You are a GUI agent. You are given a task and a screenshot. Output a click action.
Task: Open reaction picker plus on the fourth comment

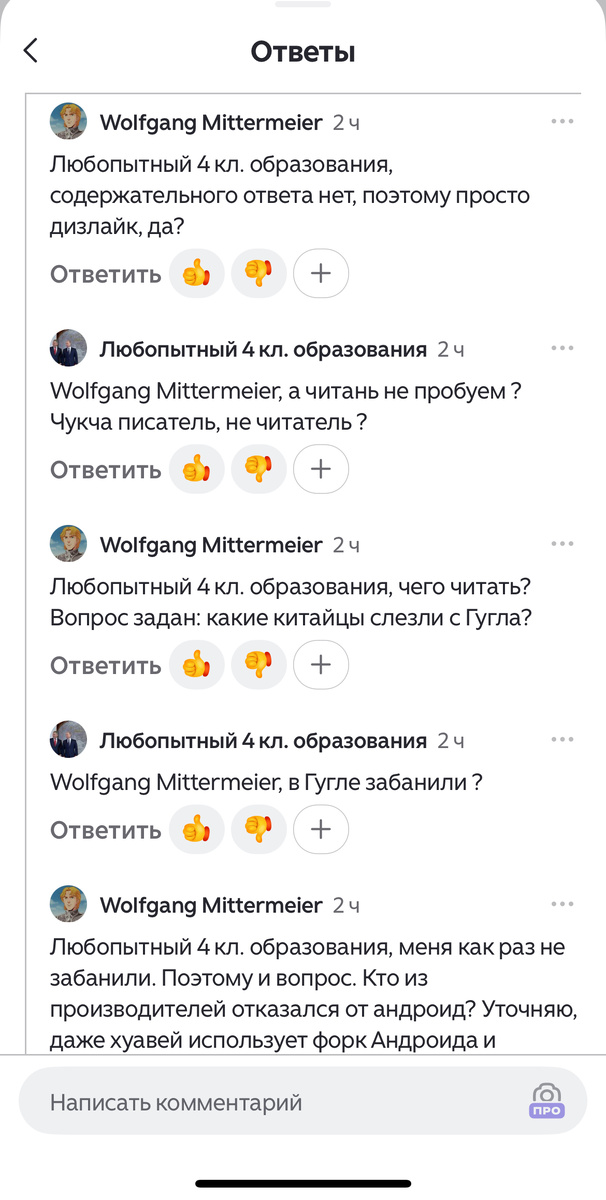click(320, 829)
